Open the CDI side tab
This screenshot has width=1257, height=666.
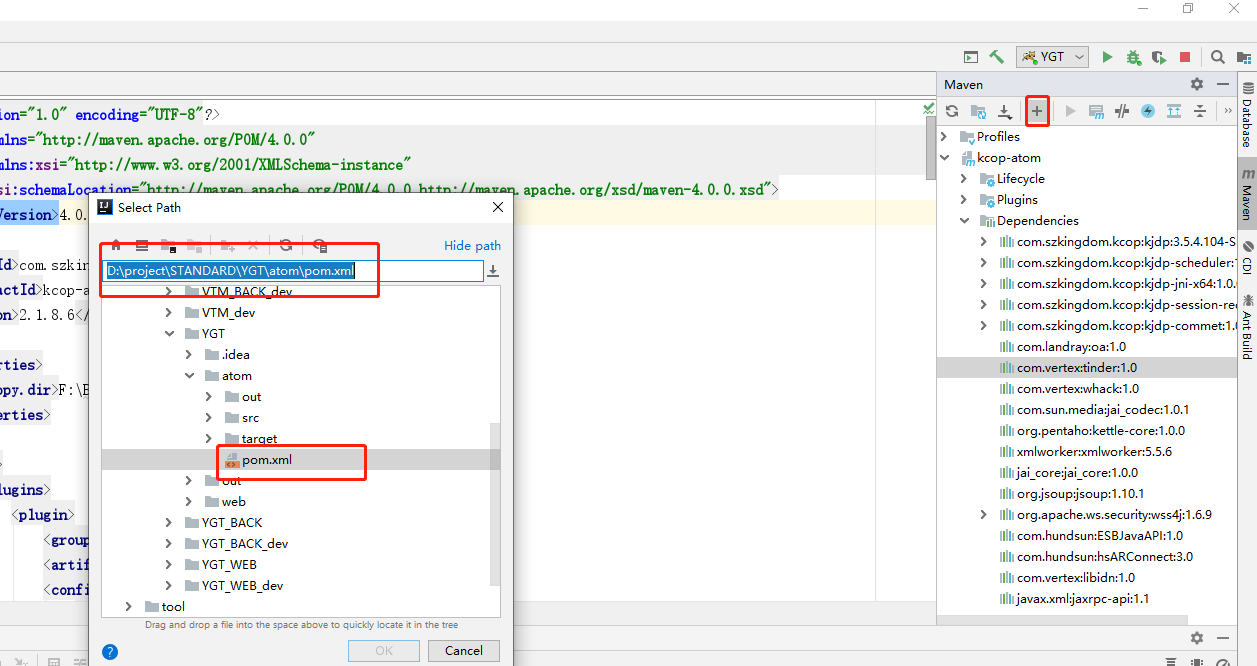click(1247, 258)
